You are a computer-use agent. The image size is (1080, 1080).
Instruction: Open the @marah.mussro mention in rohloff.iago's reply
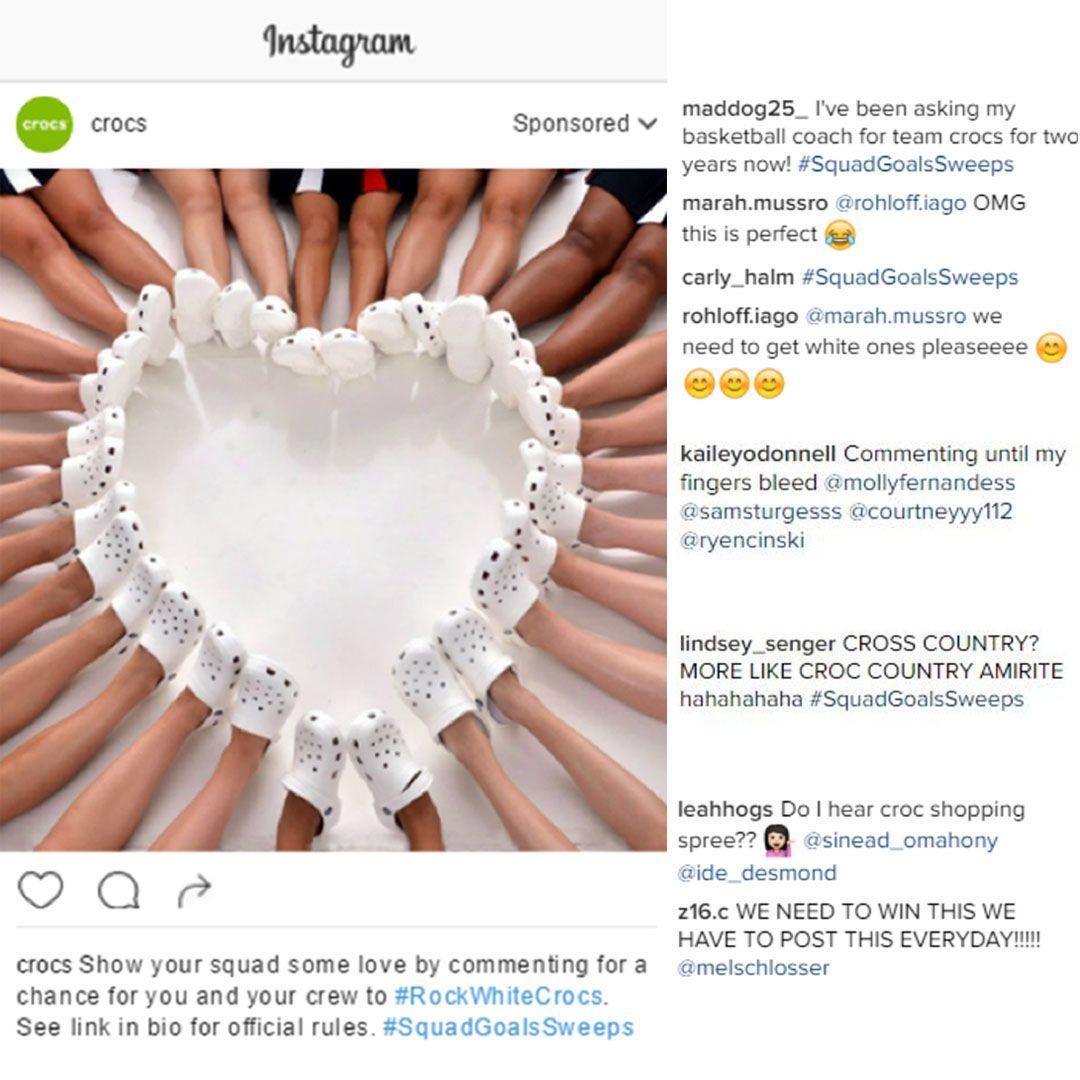(886, 317)
